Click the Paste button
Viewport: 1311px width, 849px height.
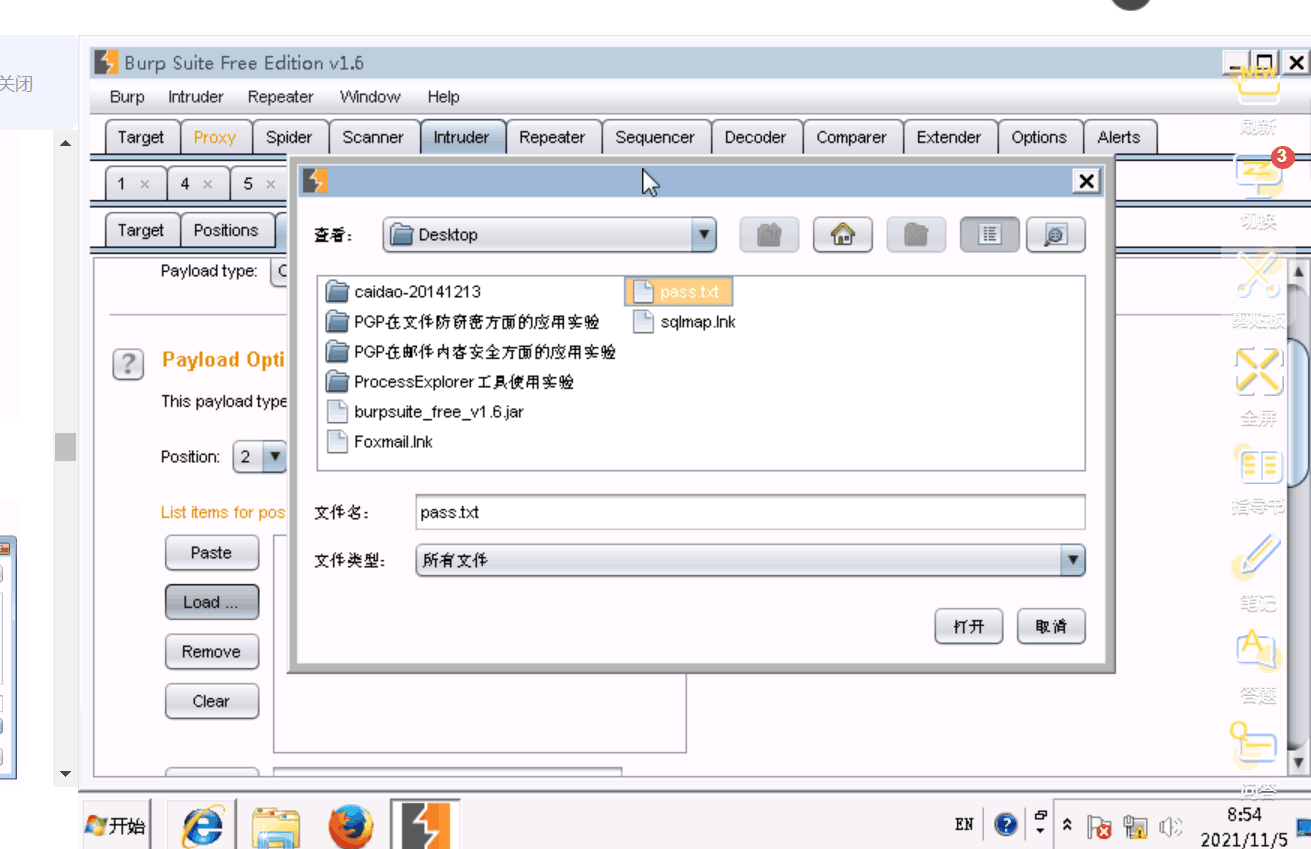click(211, 552)
